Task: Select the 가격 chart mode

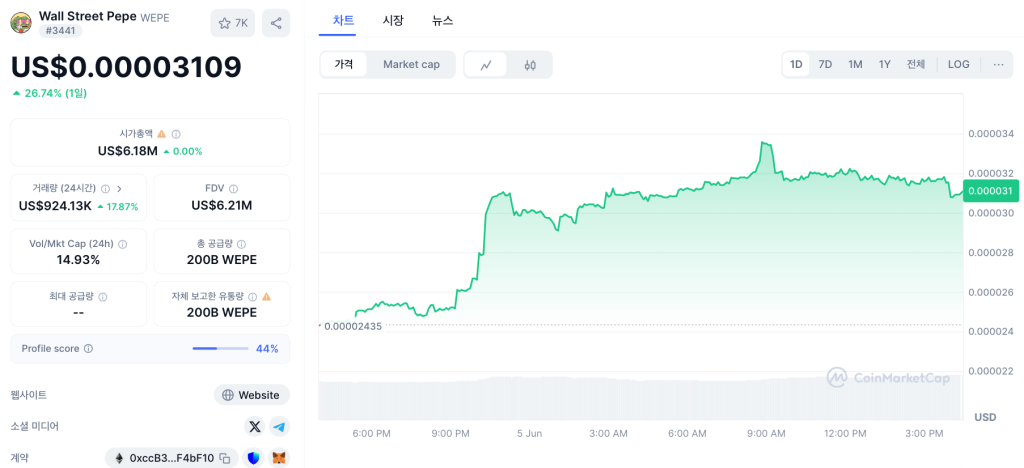Action: (344, 65)
